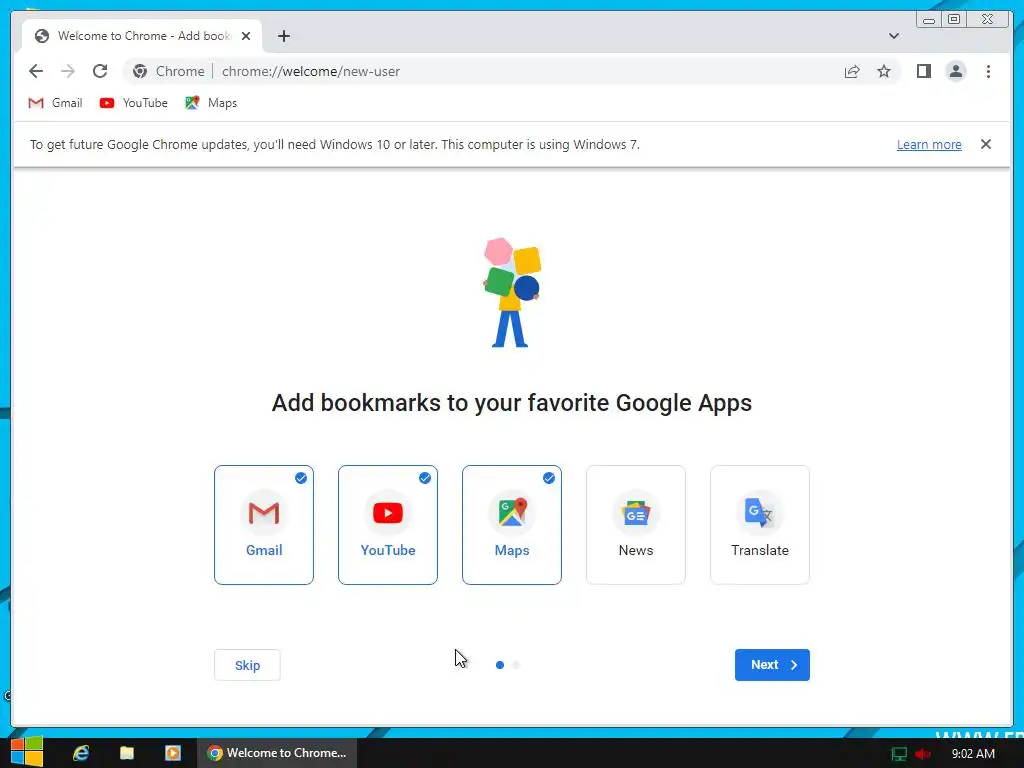Reload the page with the refresh icon
This screenshot has width=1024, height=768.
coord(100,71)
